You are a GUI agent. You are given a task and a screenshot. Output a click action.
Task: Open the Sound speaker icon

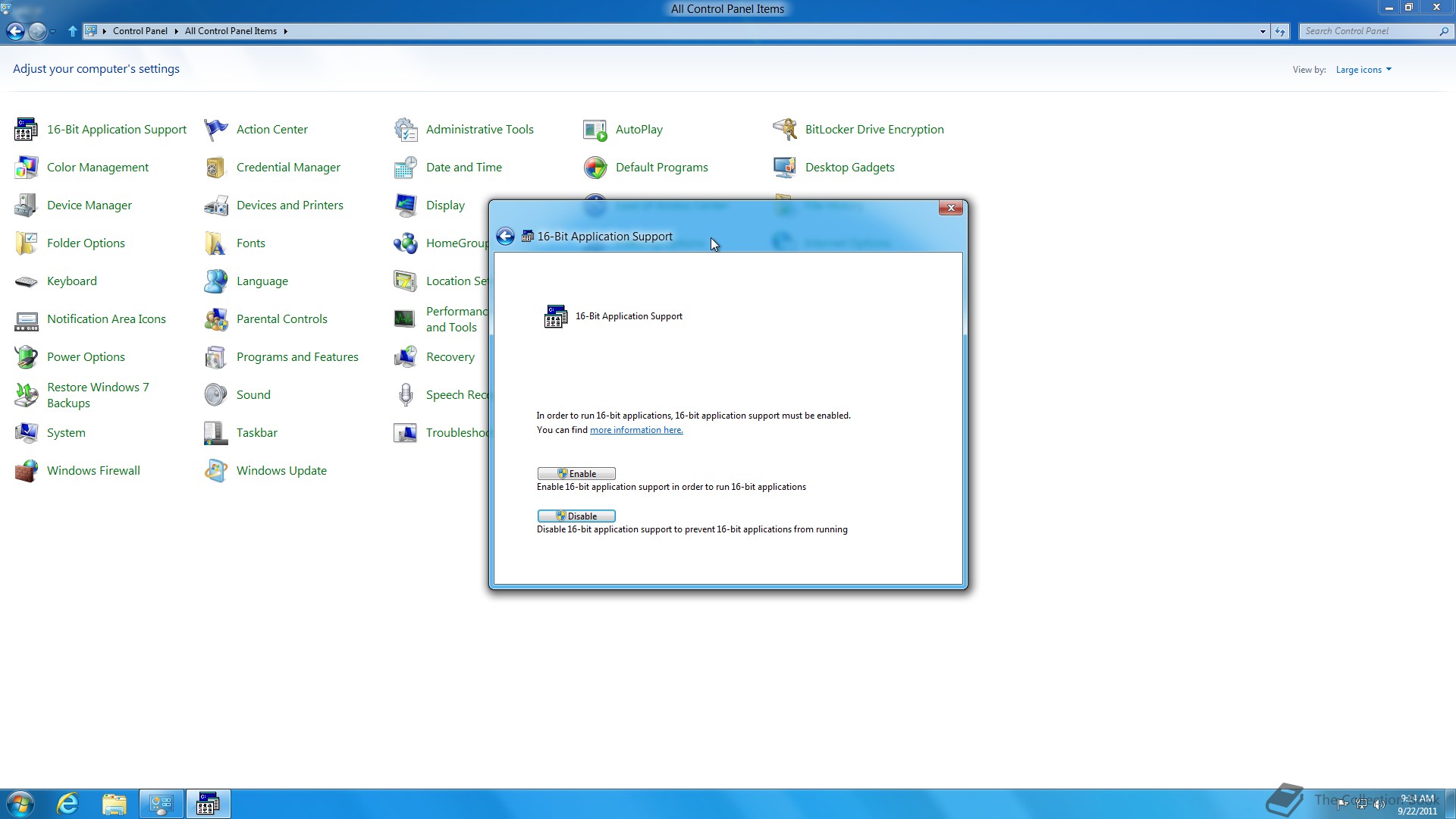tap(215, 395)
